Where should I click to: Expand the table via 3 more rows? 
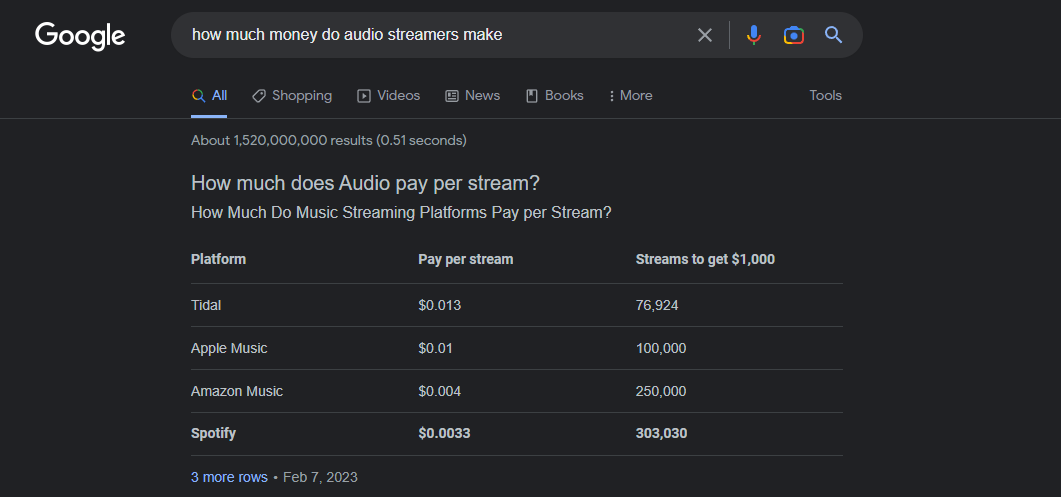click(x=229, y=477)
